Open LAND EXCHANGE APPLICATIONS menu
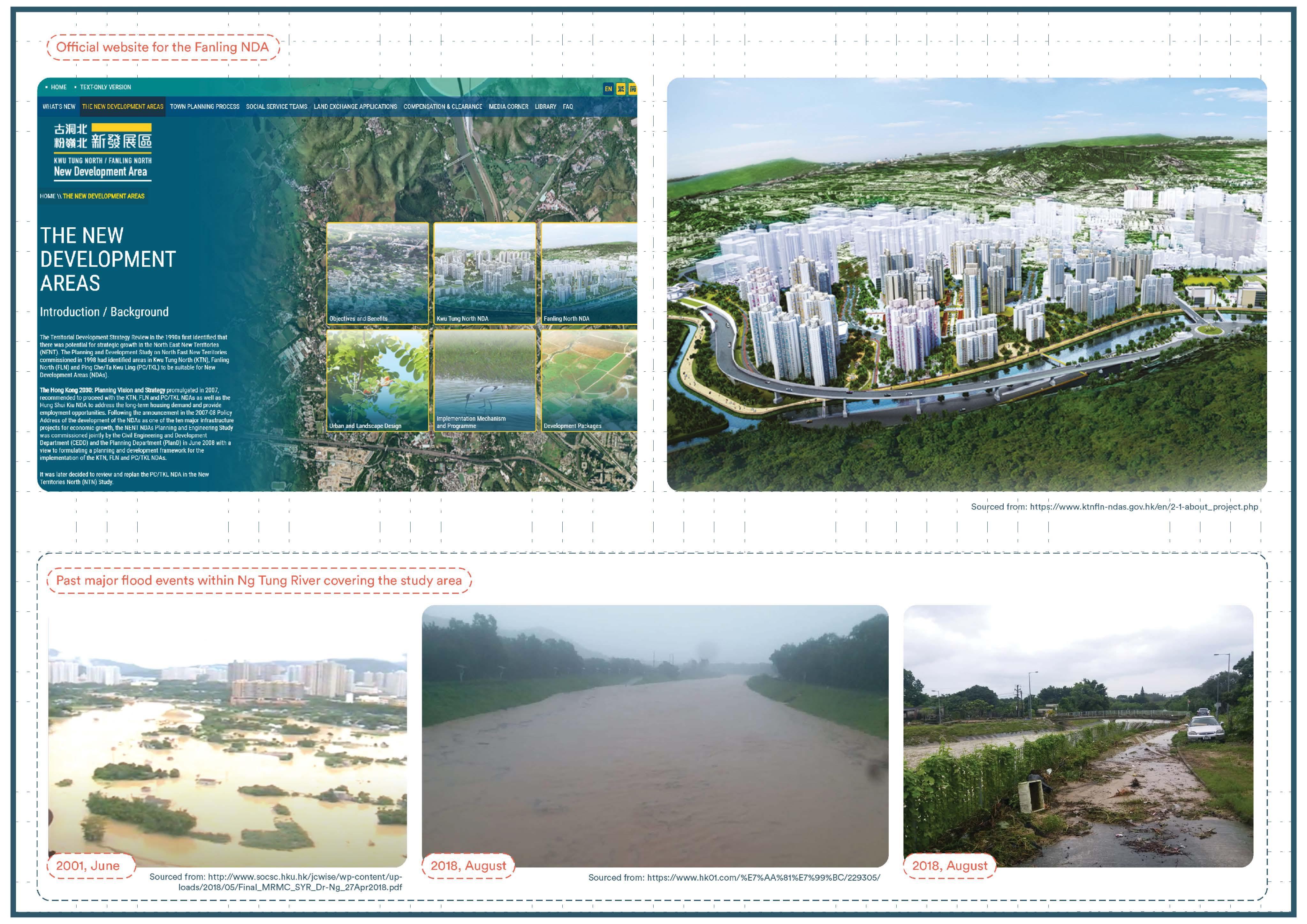Image resolution: width=1307 pixels, height=924 pixels. tap(355, 106)
